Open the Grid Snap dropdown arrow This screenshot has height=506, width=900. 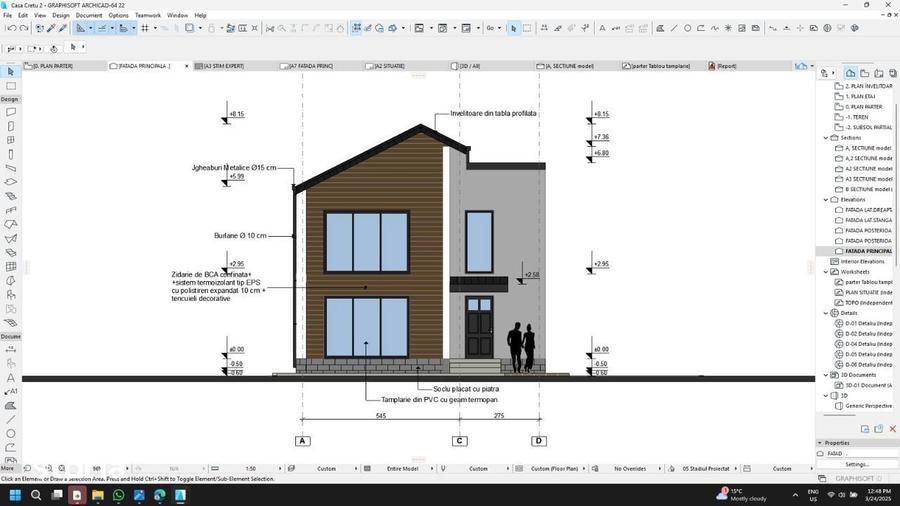tap(156, 28)
